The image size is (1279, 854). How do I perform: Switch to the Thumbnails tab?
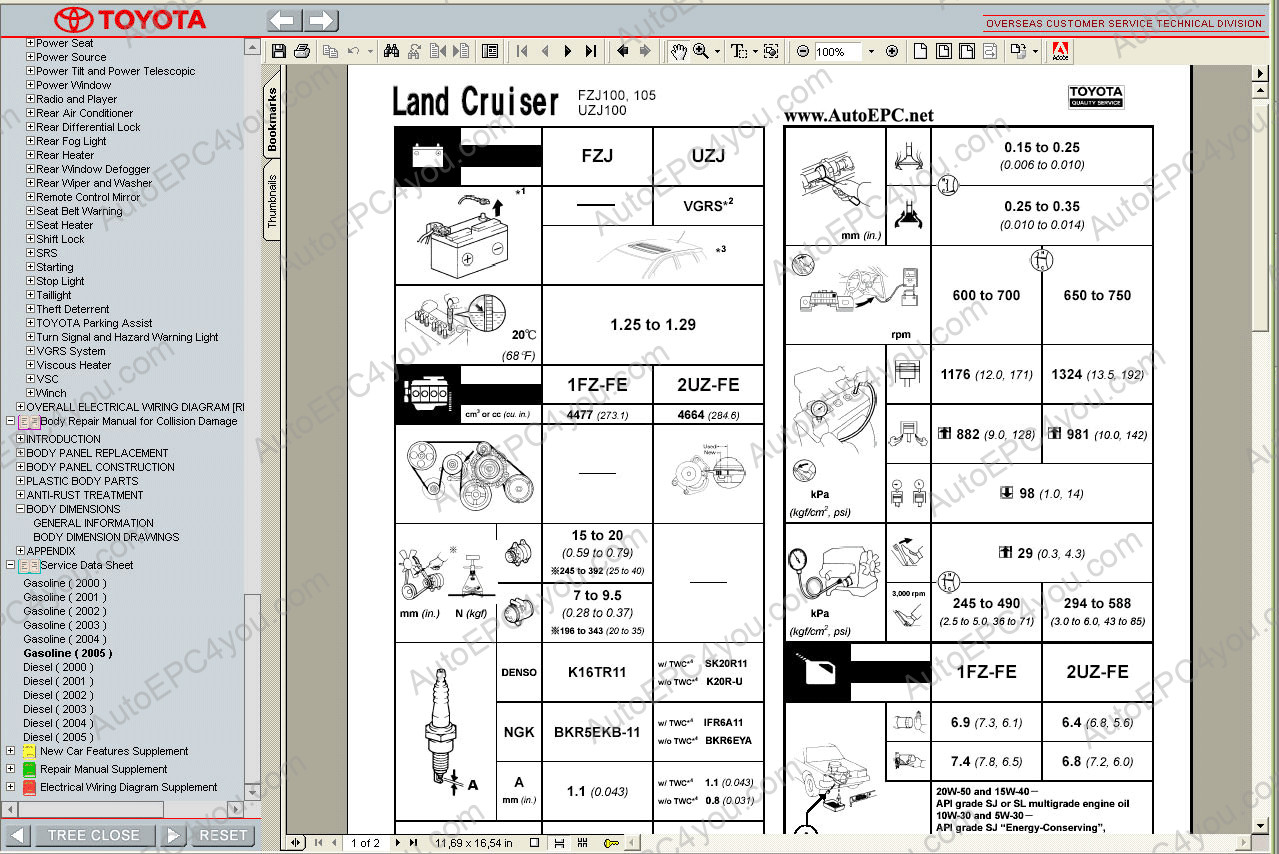pos(272,201)
